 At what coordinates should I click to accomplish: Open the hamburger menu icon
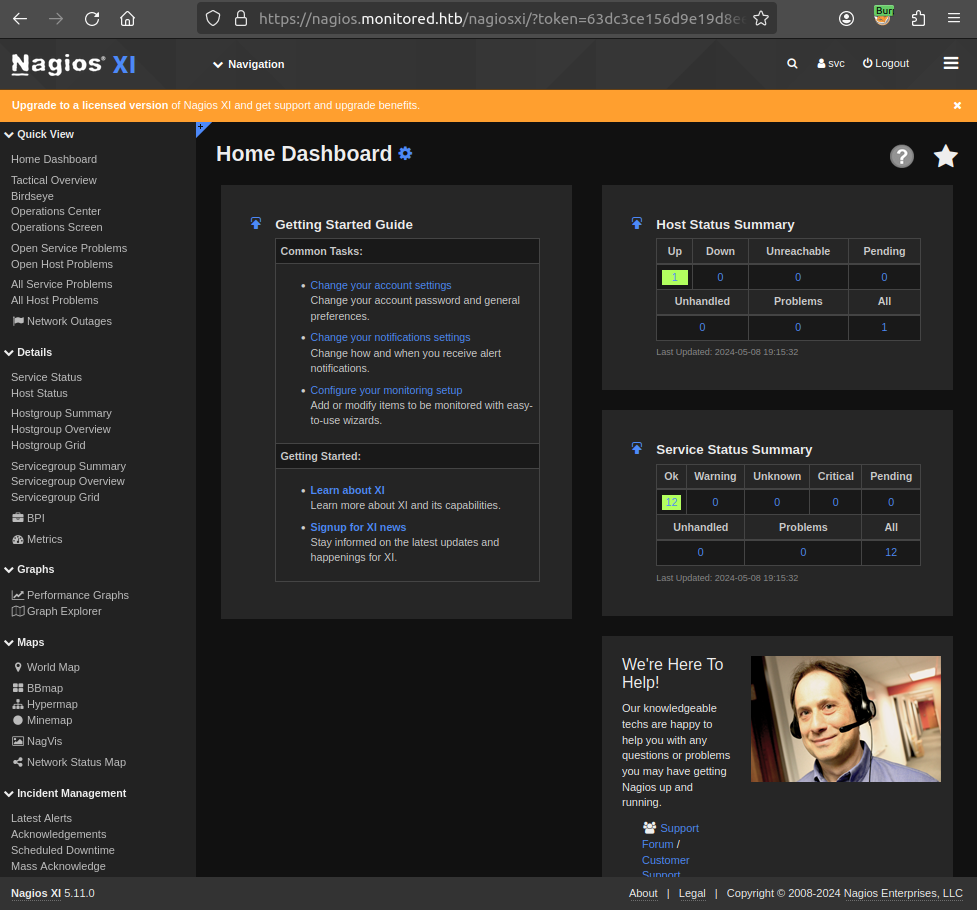point(950,64)
